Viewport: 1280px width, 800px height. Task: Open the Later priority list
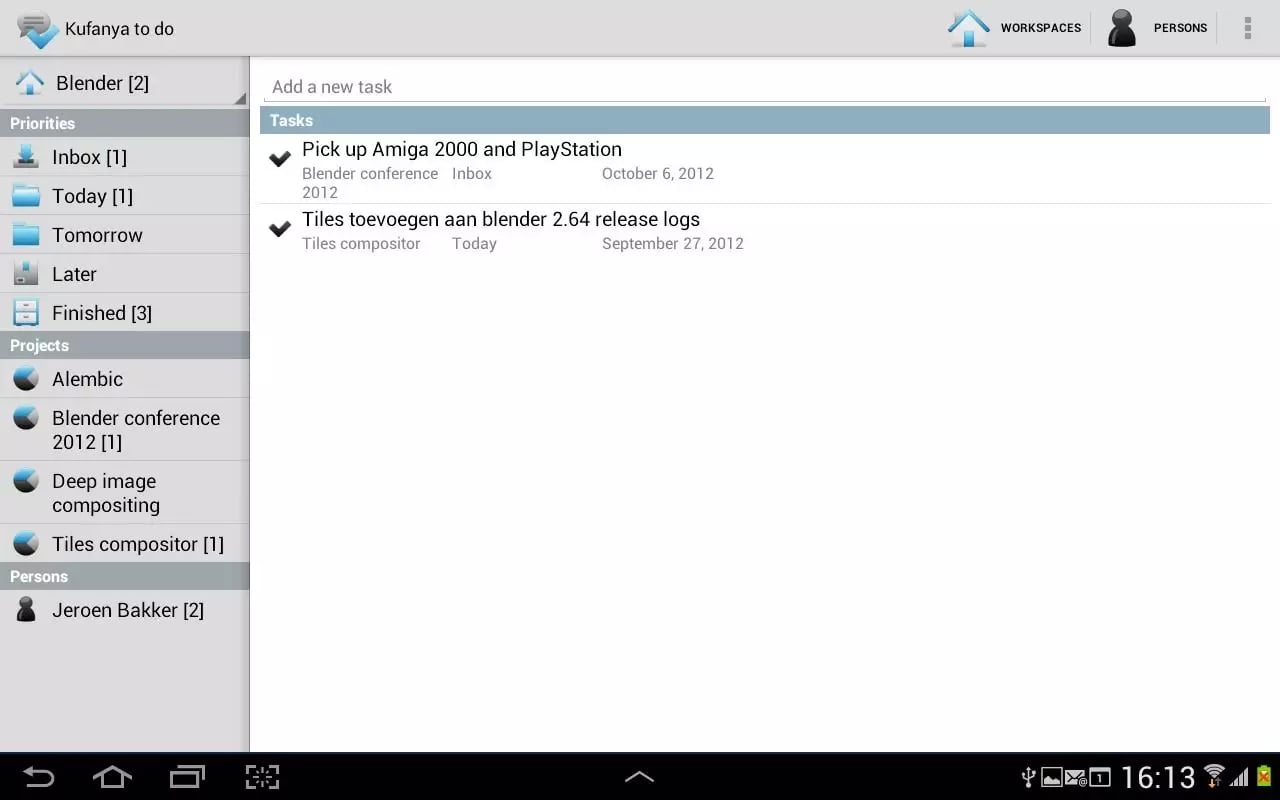pyautogui.click(x=124, y=274)
